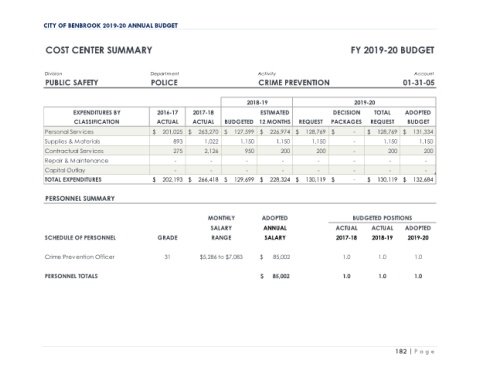Select the Cost Center Summary title
This screenshot has width=480, height=371.
click(x=99, y=50)
